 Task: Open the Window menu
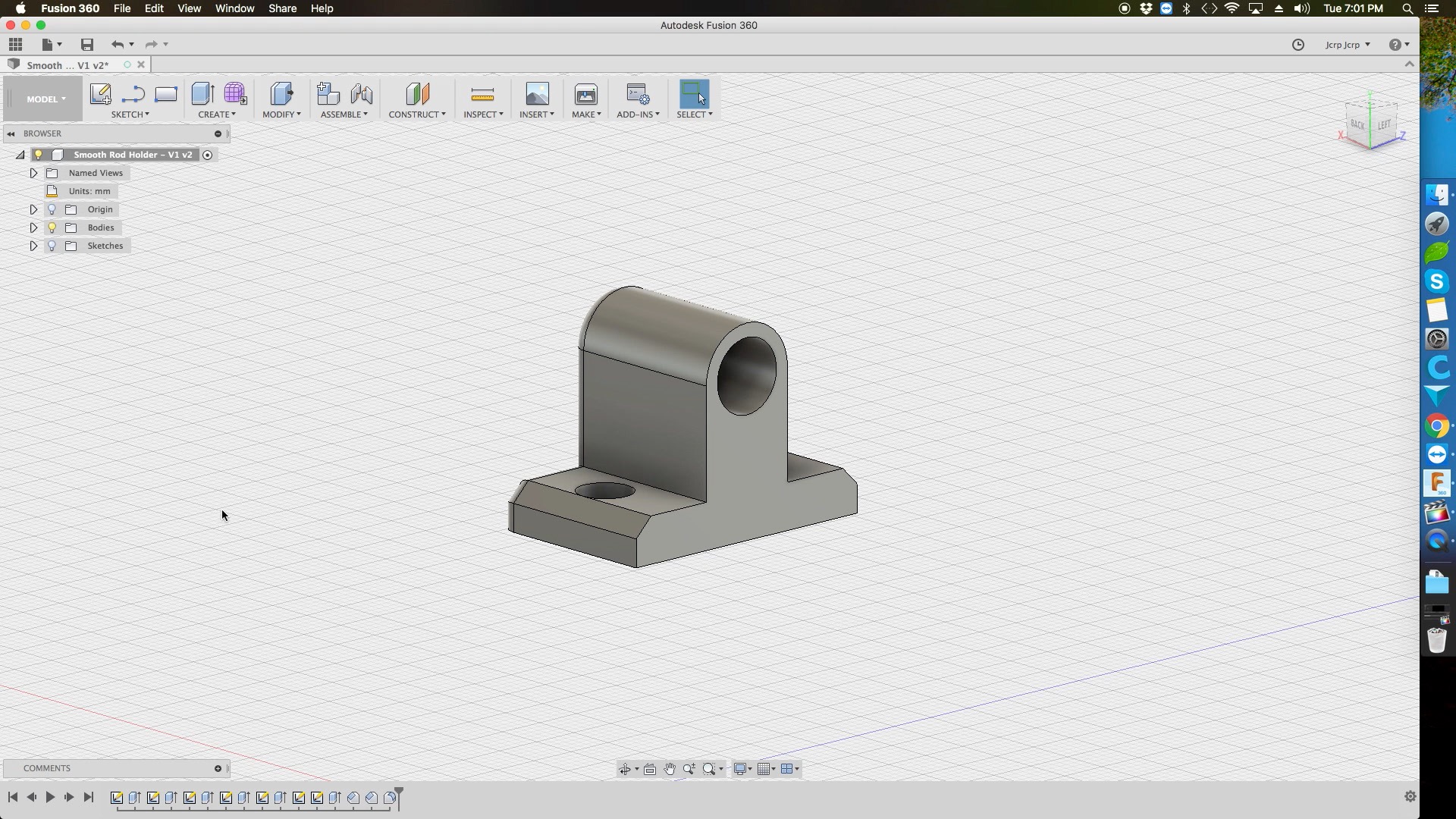coord(234,8)
